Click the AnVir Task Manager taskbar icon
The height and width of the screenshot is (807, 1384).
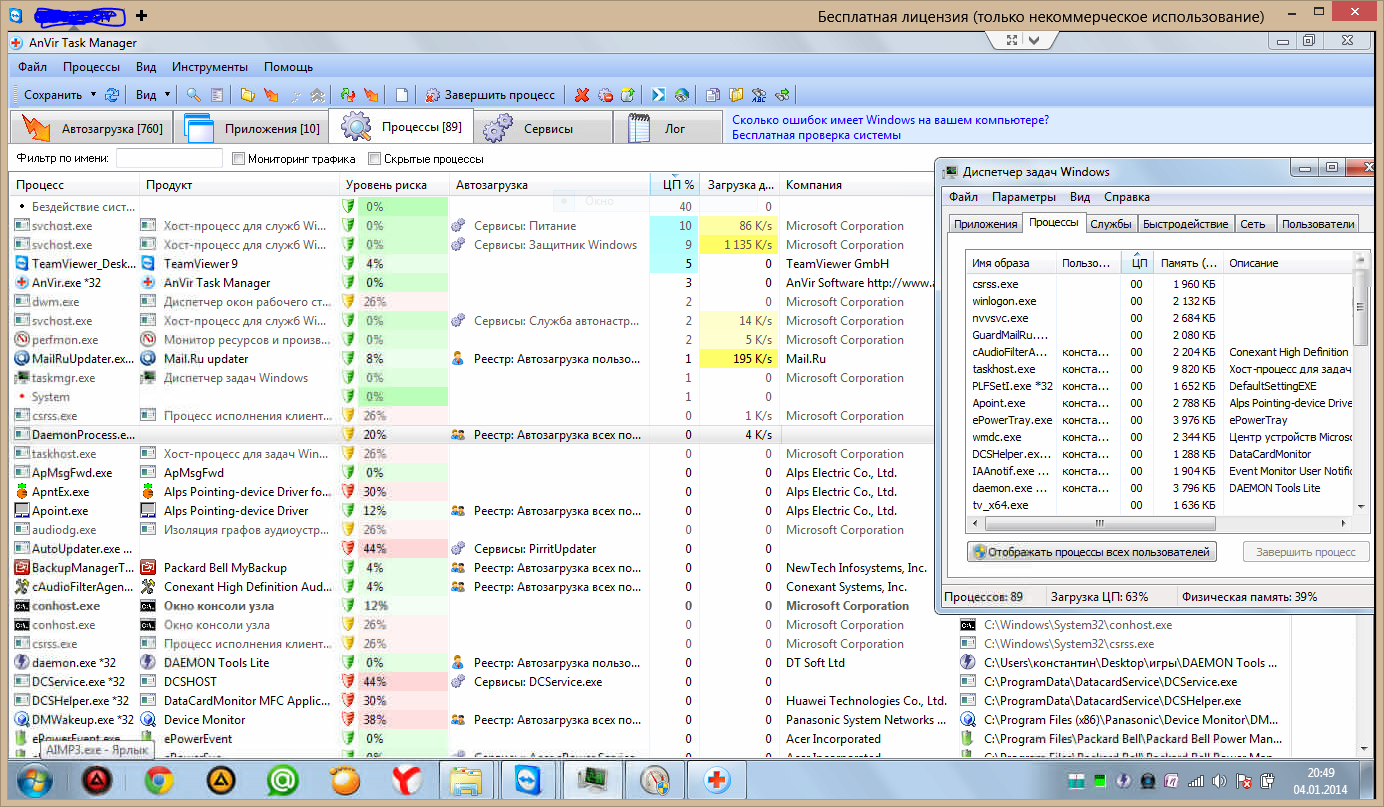pyautogui.click(x=716, y=780)
